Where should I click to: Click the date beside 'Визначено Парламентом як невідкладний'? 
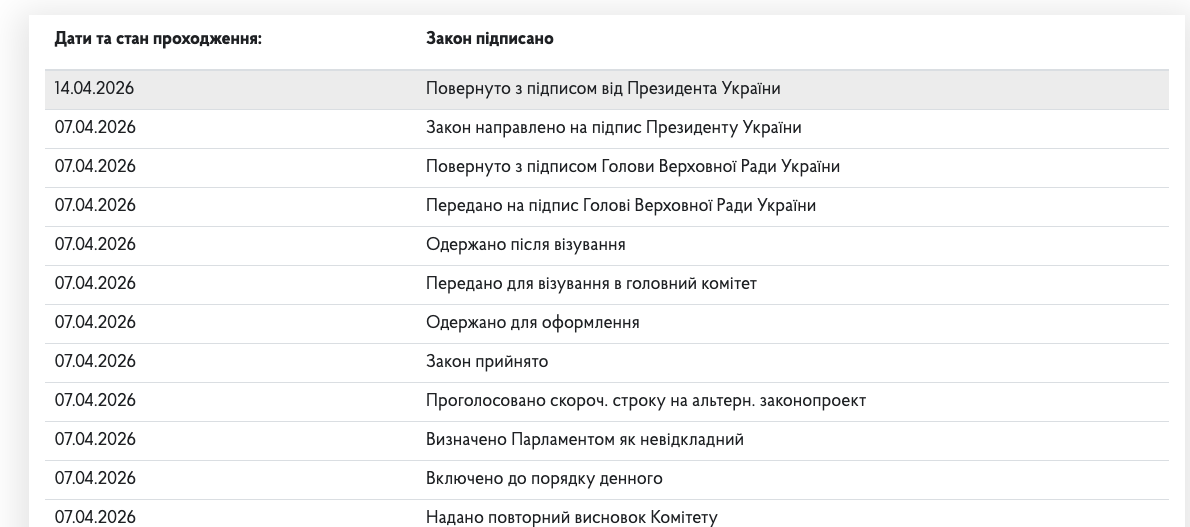(95, 440)
